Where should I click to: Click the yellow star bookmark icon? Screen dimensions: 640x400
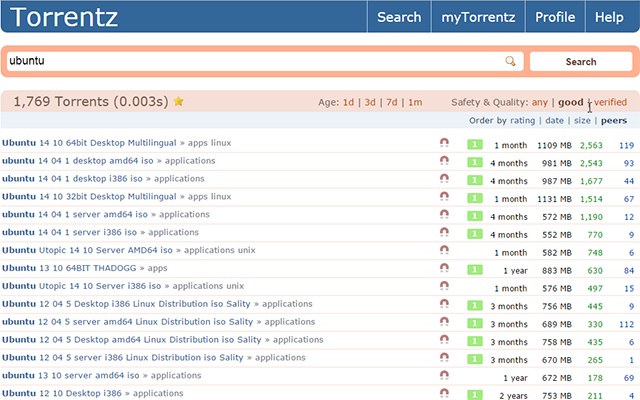[x=178, y=101]
